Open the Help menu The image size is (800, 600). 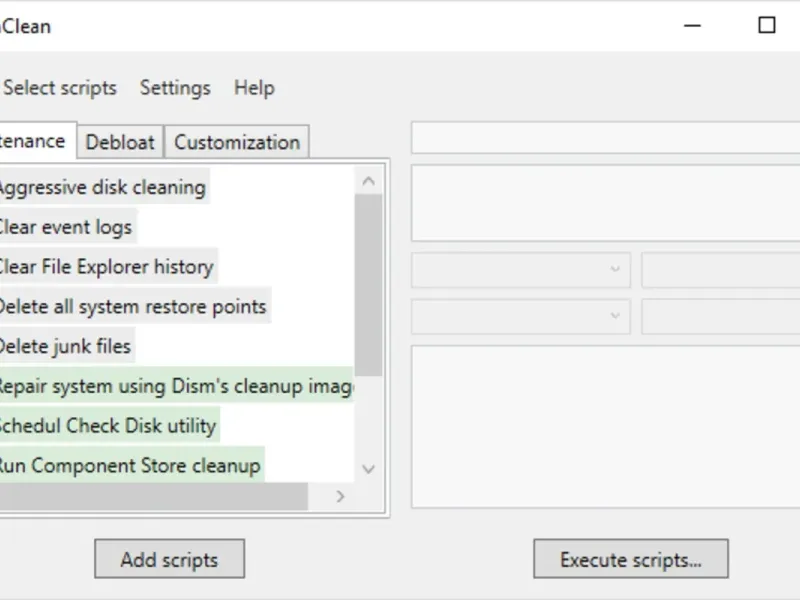(254, 88)
